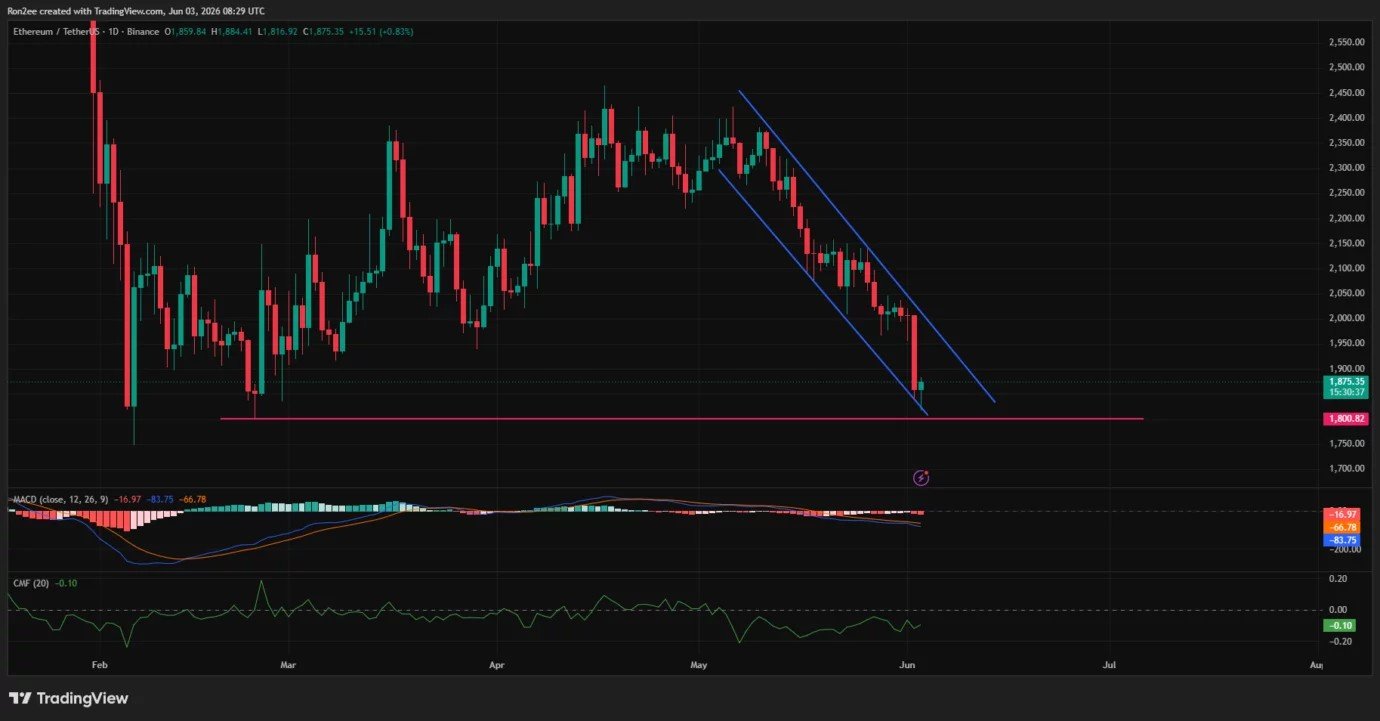Open the TradingView logo link at bottom left
The image size is (1380, 721).
(x=69, y=698)
